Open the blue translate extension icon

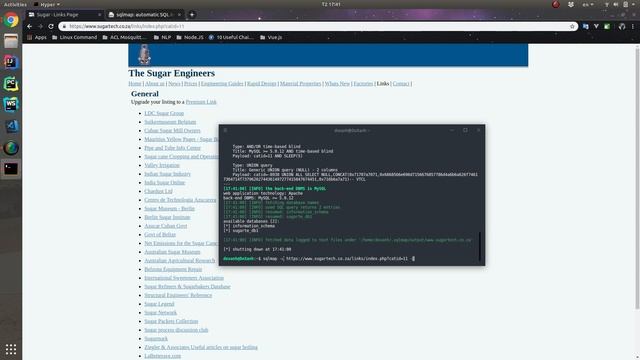586,26
